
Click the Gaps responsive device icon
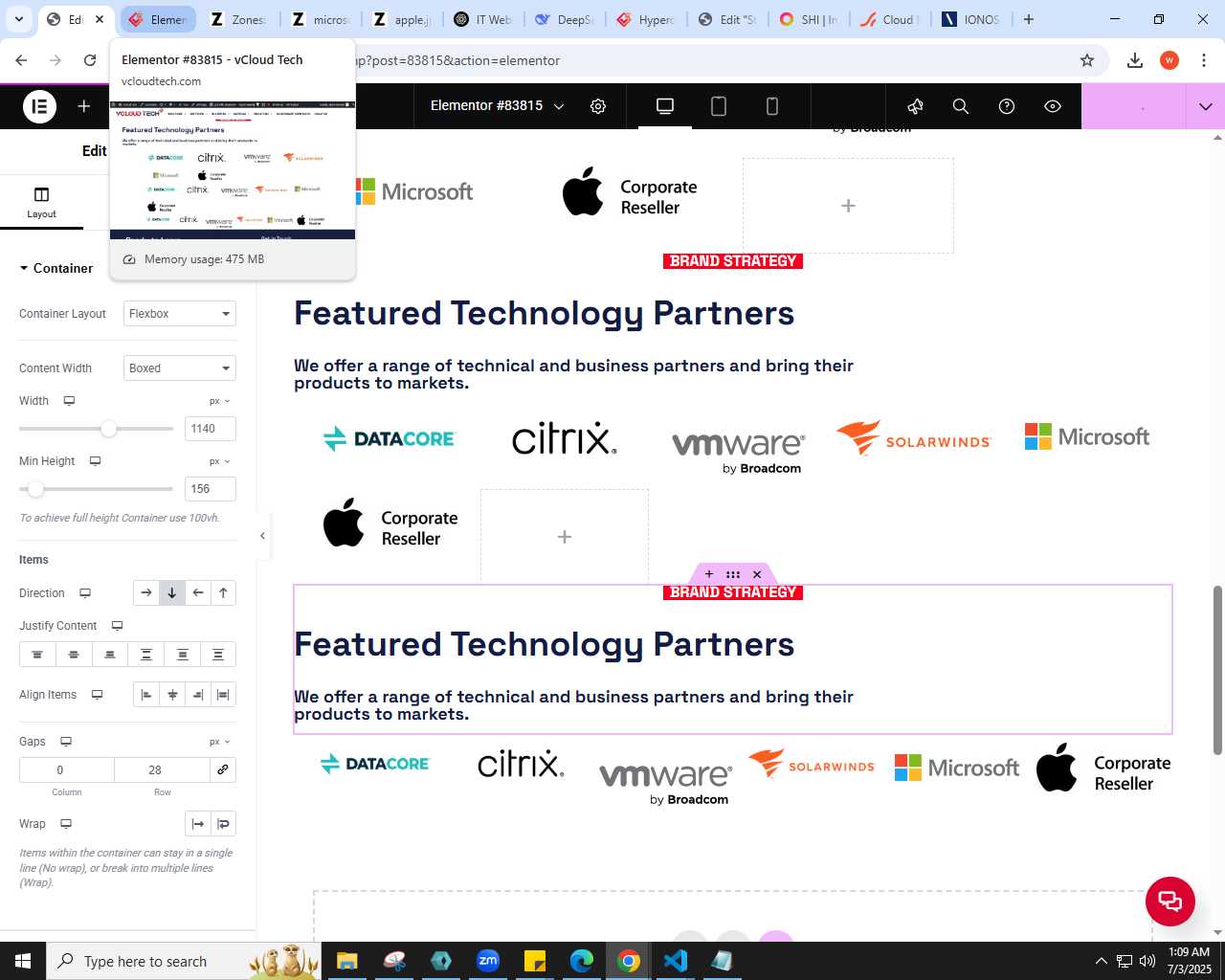pos(66,742)
